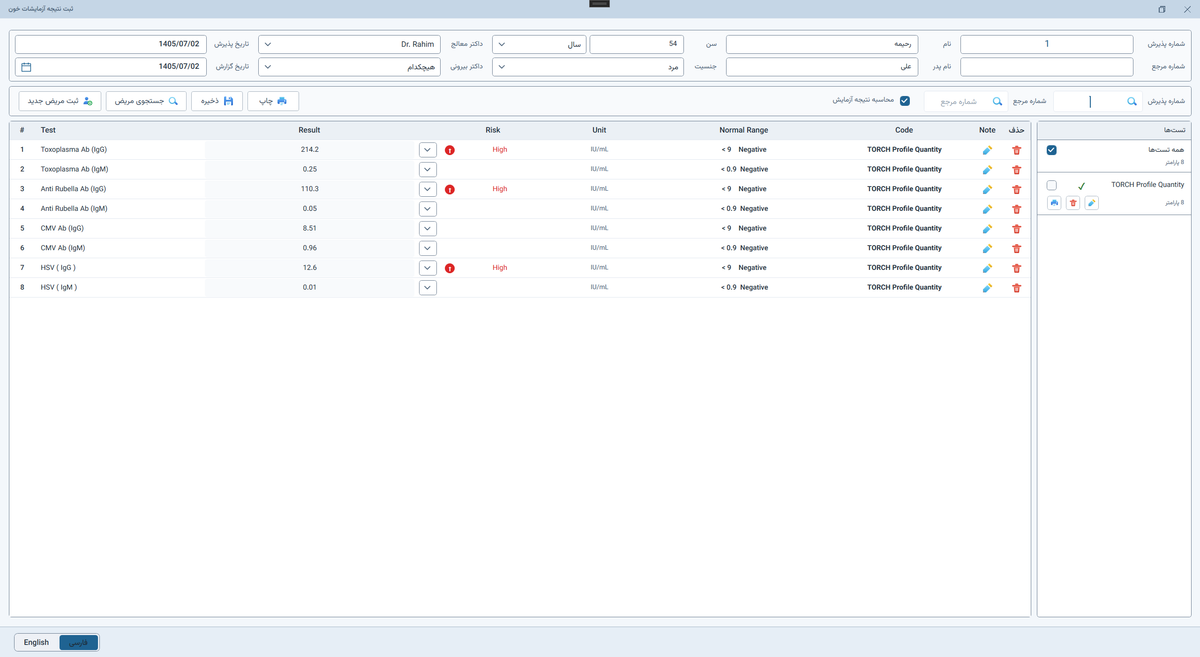This screenshot has width=1200, height=657.
Task: Register a new patient with ثبت مریض جدید
Action: [60, 101]
